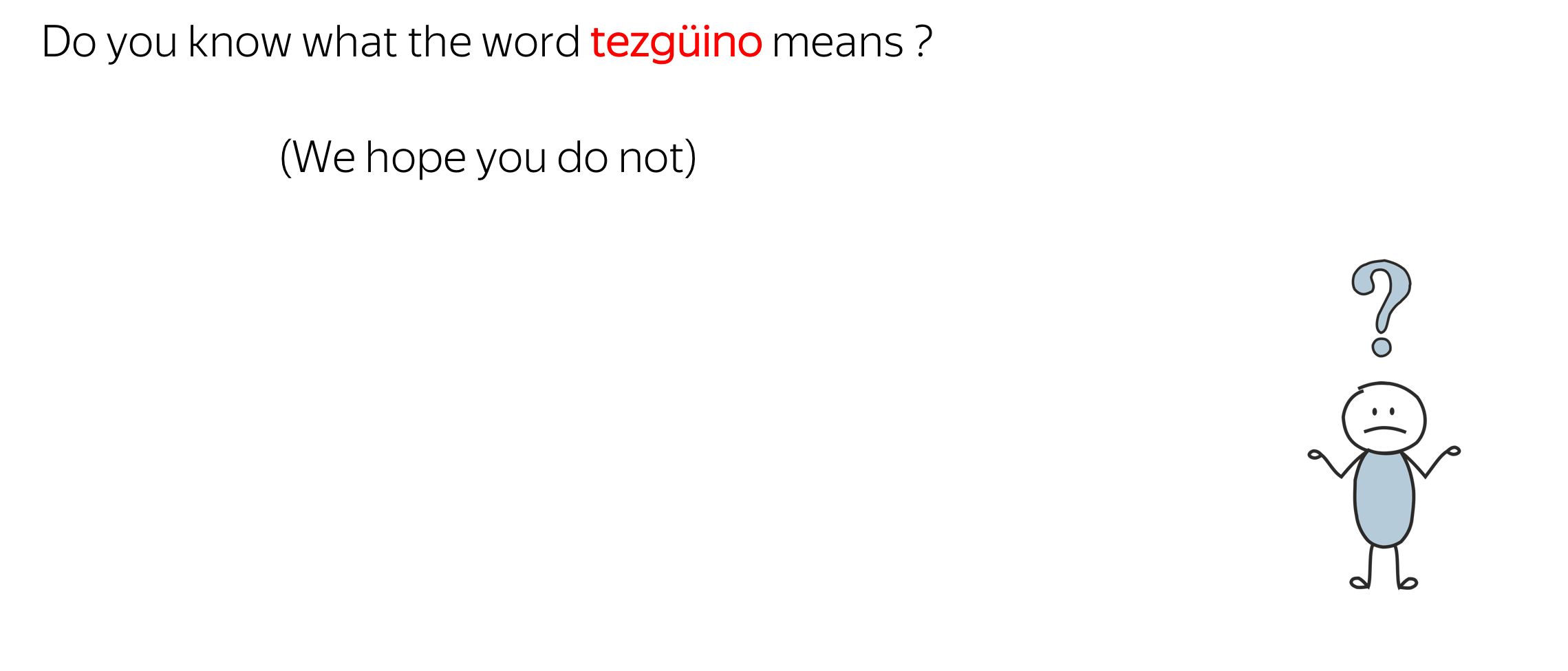
Task: Click the stick figure's left raised hand
Action: coord(1315,454)
